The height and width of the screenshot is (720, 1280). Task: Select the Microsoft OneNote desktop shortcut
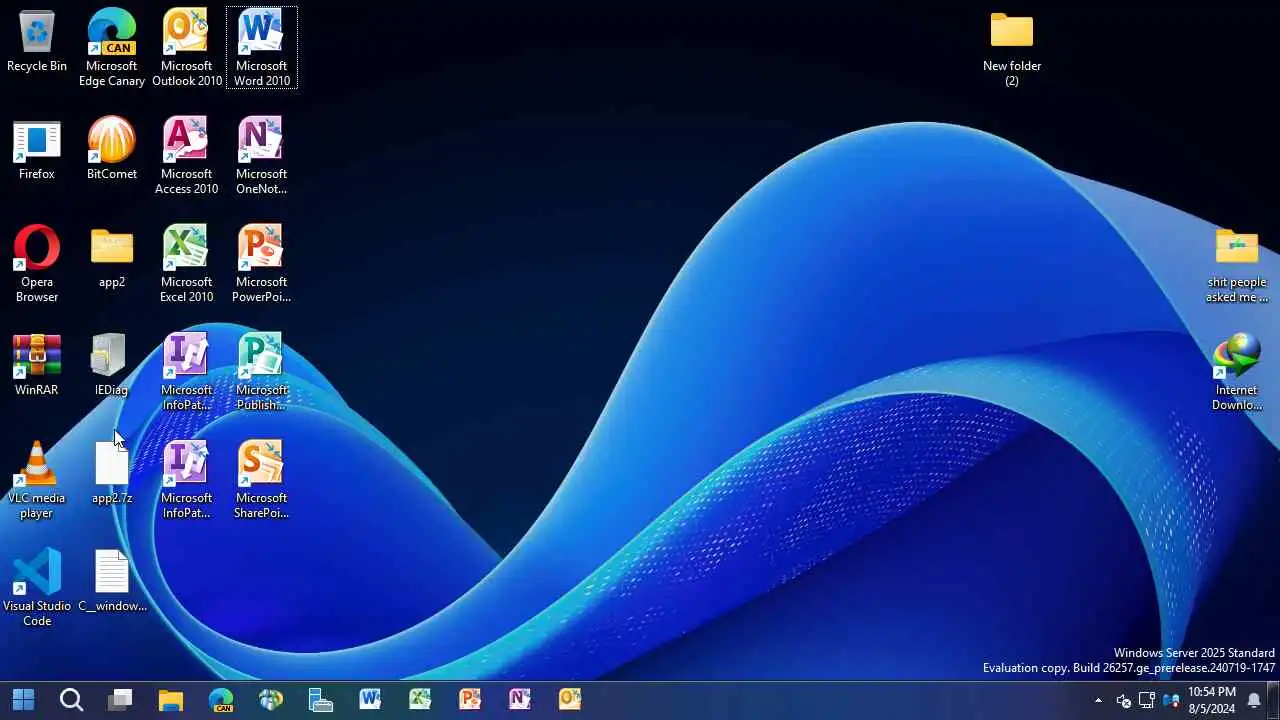tap(262, 155)
